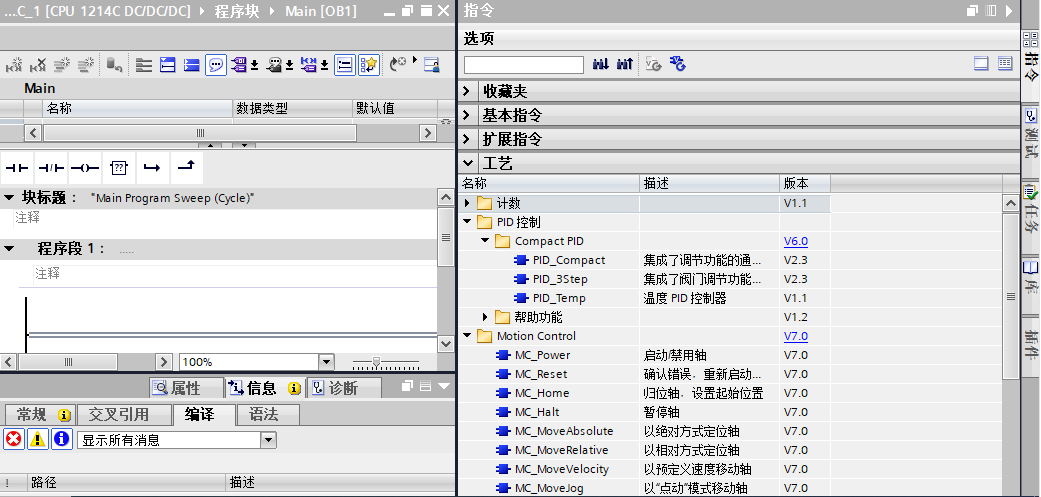Switch to the 诊断 tab
Image resolution: width=1041 pixels, height=497 pixels.
pyautogui.click(x=344, y=388)
